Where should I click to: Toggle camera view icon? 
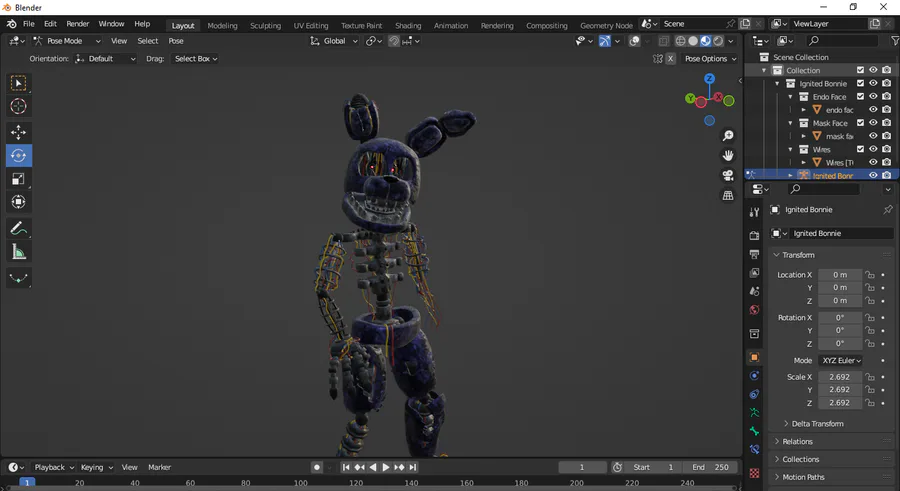click(728, 176)
